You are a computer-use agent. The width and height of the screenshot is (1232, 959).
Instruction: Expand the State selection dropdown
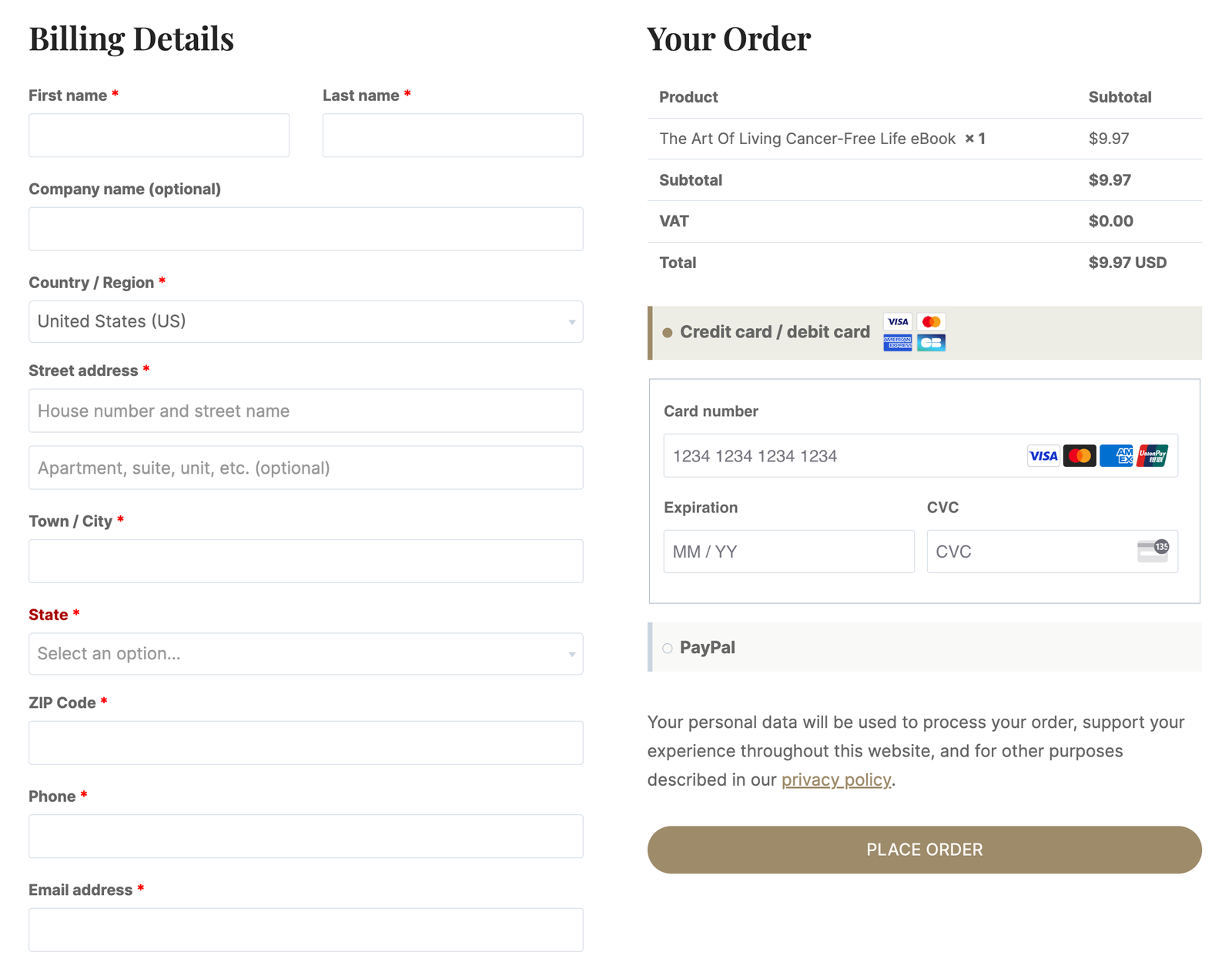click(306, 654)
